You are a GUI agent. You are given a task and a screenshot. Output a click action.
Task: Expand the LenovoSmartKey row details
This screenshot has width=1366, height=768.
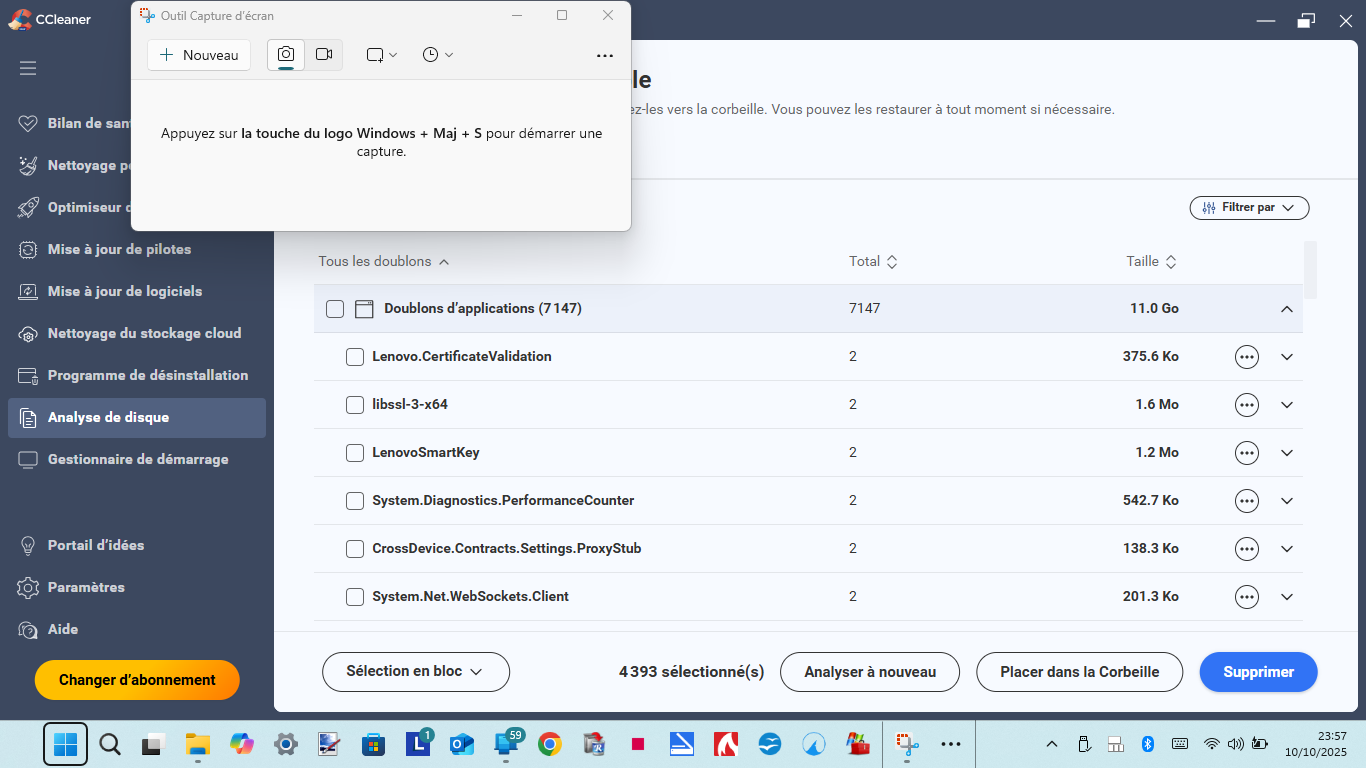(1287, 453)
